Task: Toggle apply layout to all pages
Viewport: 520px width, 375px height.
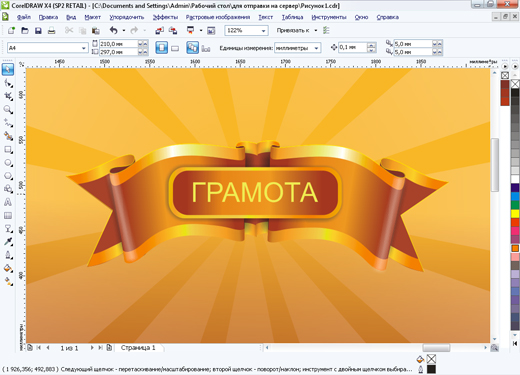Action: tap(192, 48)
